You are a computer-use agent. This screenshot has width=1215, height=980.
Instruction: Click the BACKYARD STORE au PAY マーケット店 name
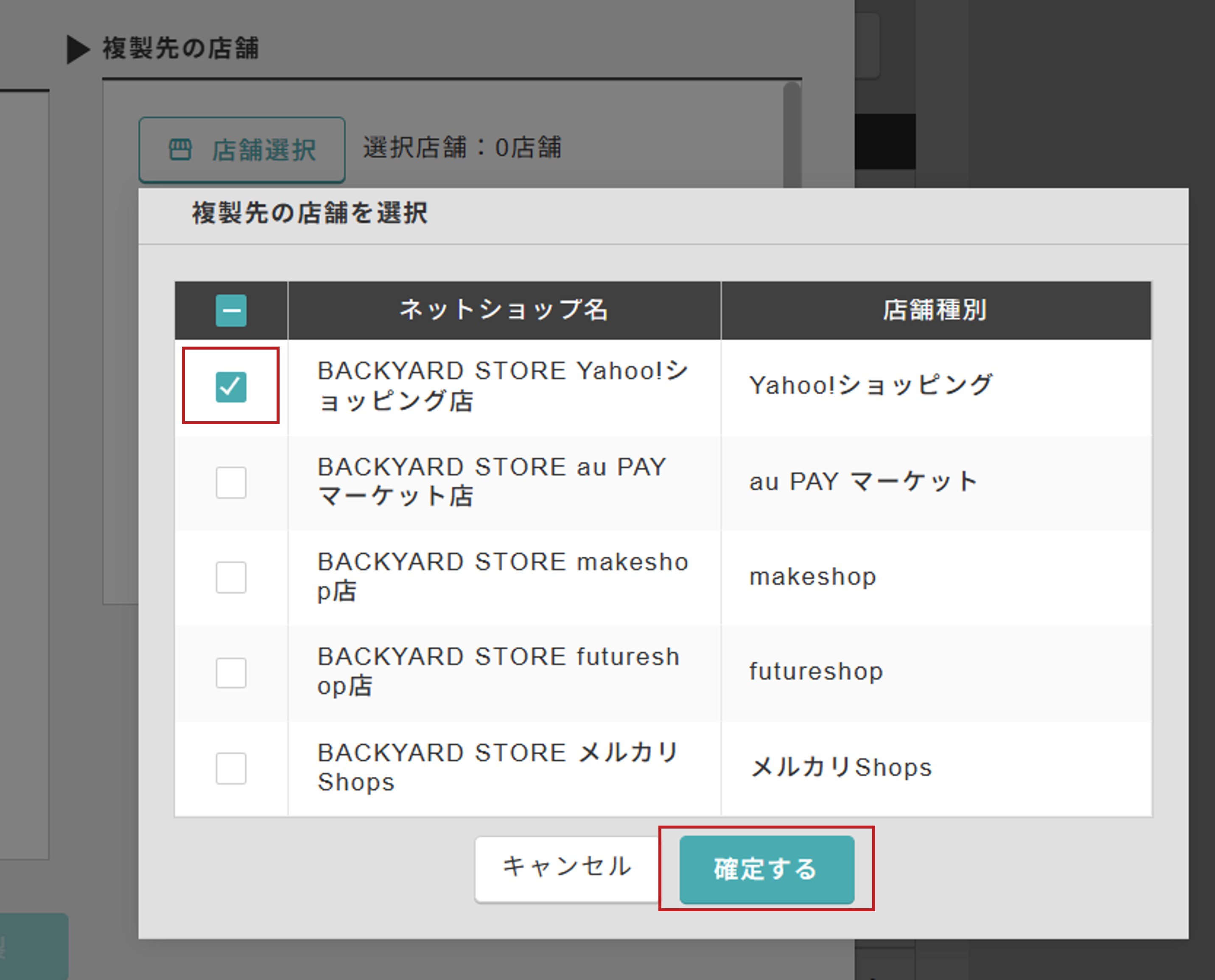point(493,482)
